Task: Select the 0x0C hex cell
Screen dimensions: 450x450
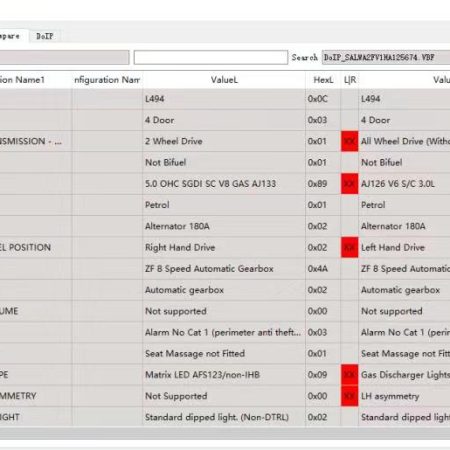Action: [323, 99]
